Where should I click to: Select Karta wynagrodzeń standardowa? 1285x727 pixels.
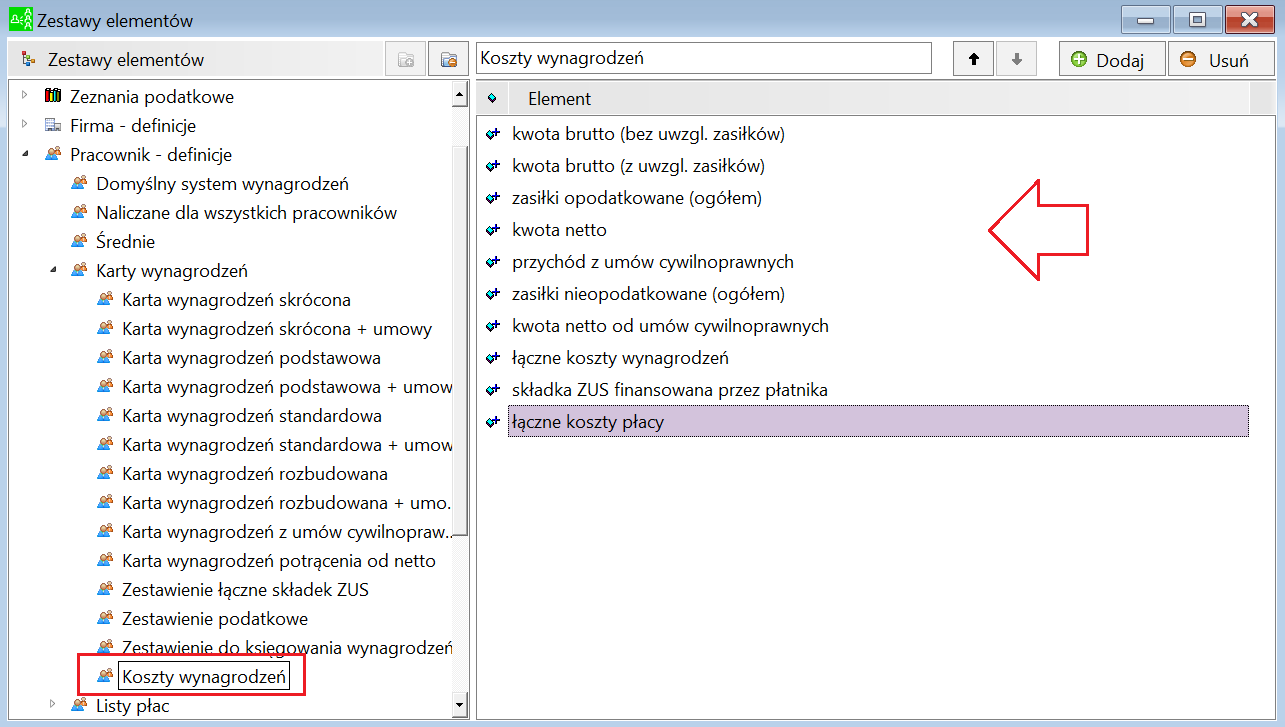(252, 416)
